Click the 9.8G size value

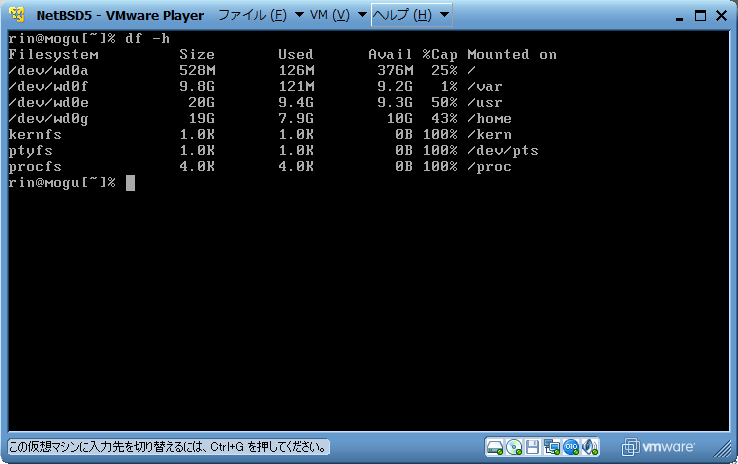pos(197,87)
